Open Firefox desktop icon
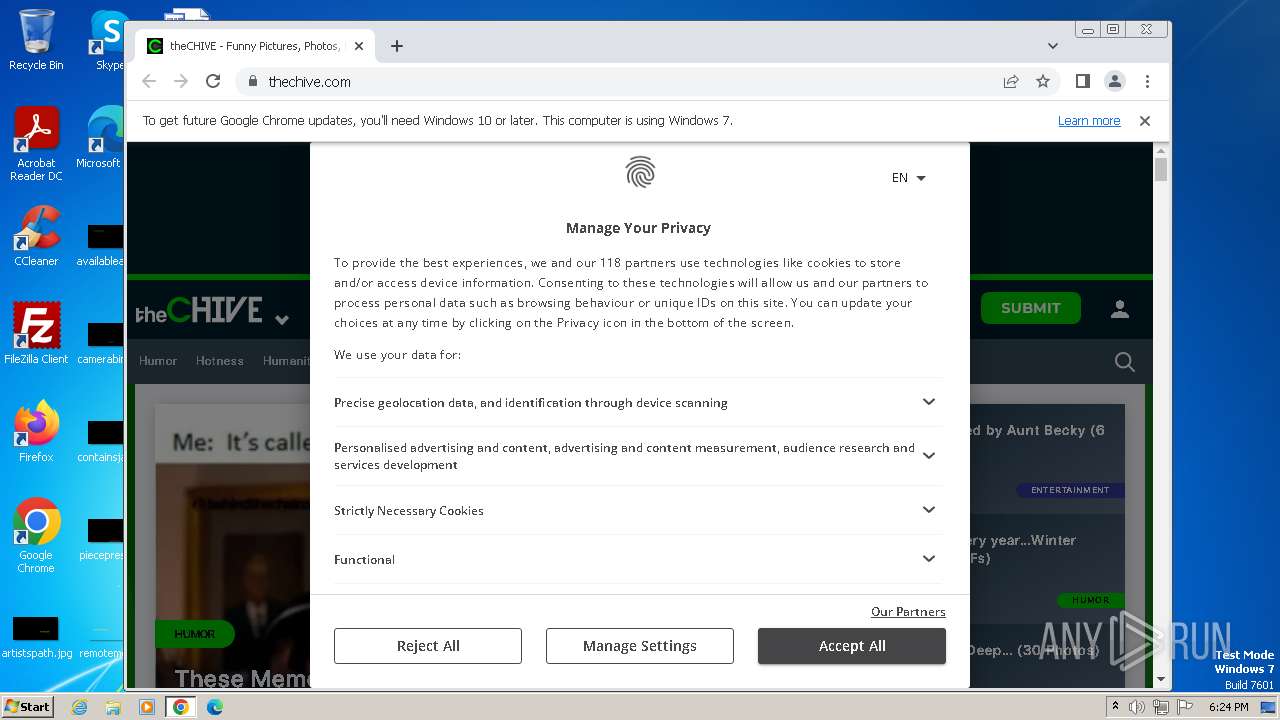Viewport: 1280px width, 720px height. (36, 431)
